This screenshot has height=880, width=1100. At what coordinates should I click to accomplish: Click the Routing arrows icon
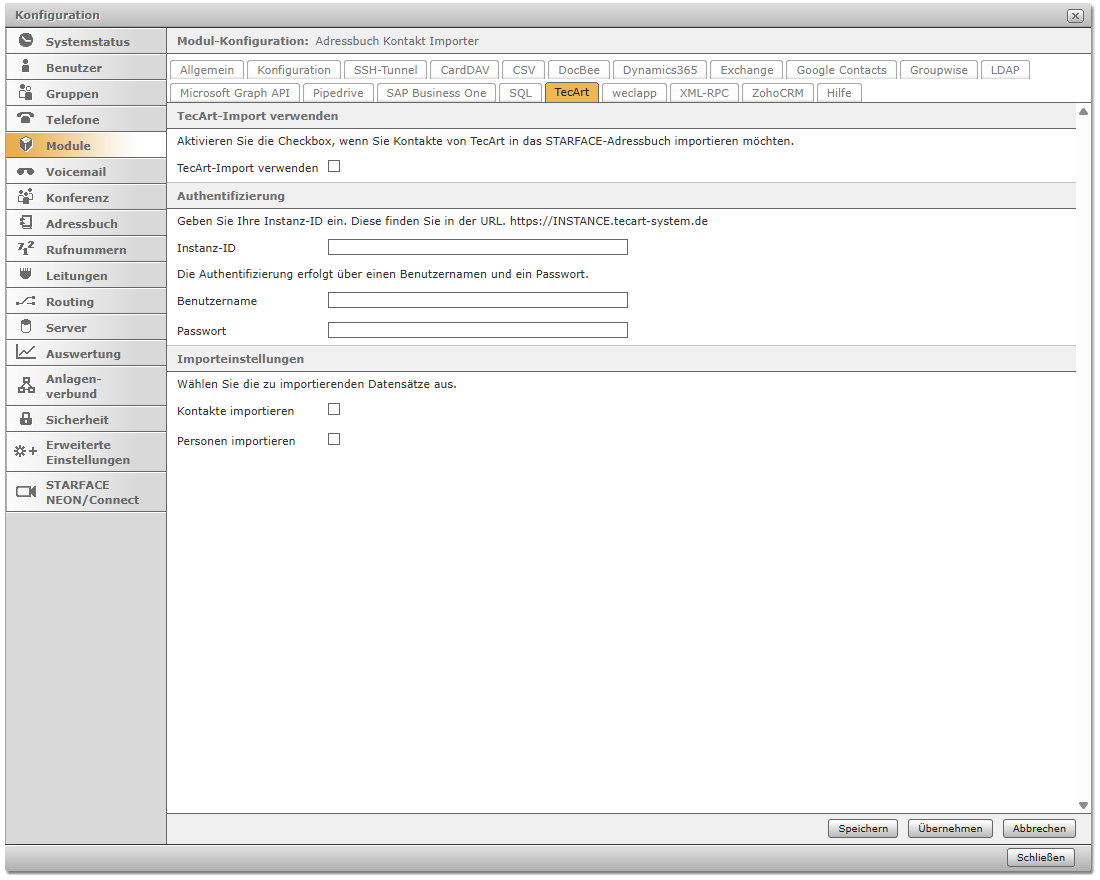pos(26,301)
